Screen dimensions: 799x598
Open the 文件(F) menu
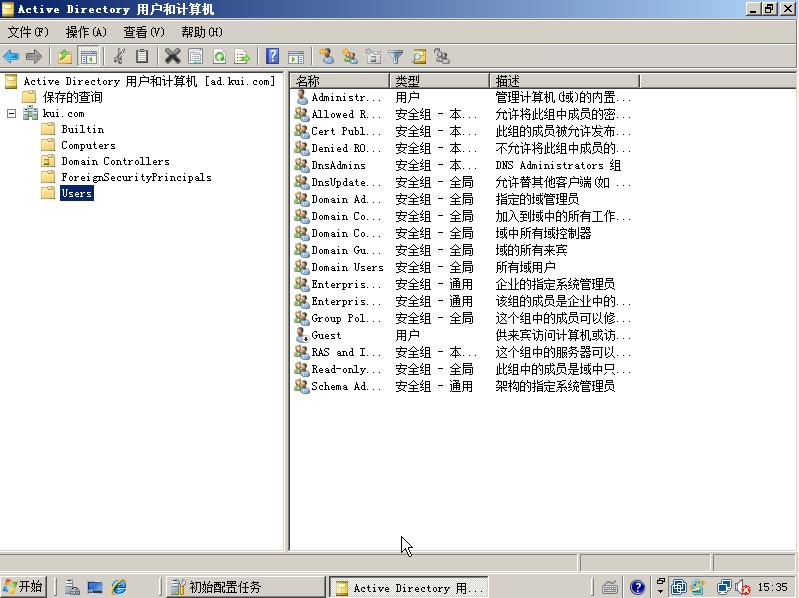(x=28, y=32)
